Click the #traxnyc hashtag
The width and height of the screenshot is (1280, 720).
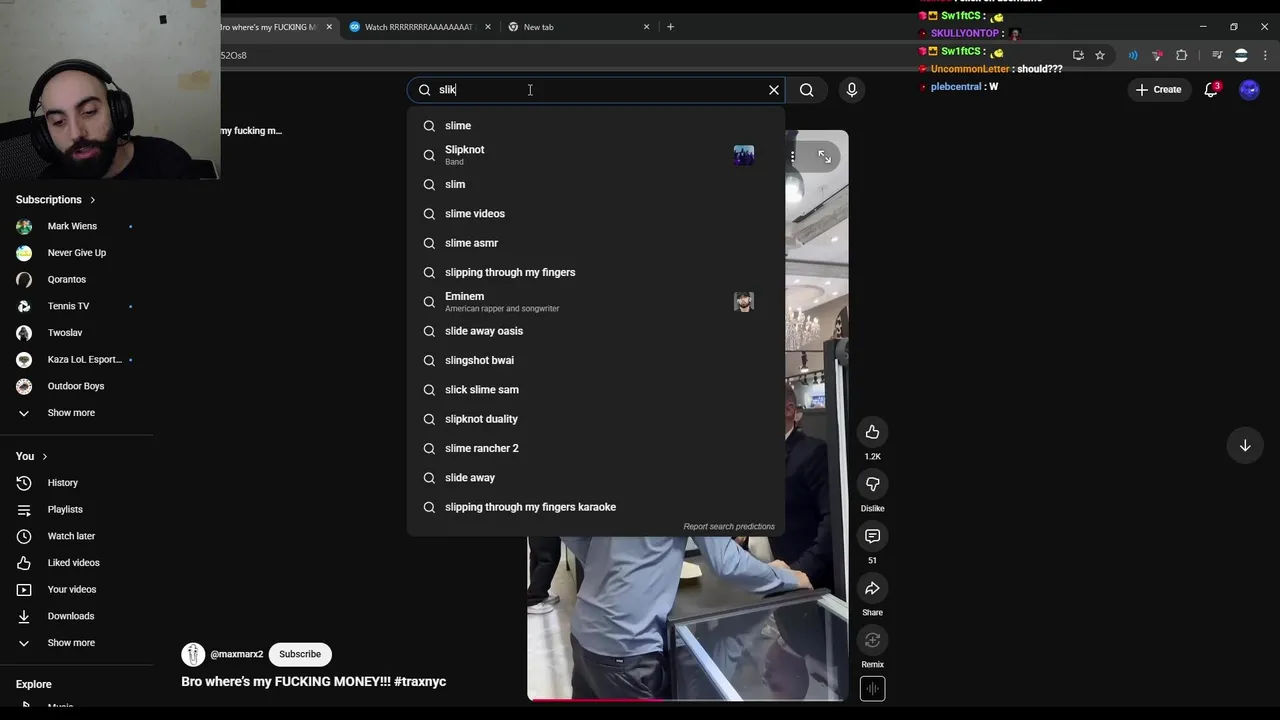pos(420,682)
